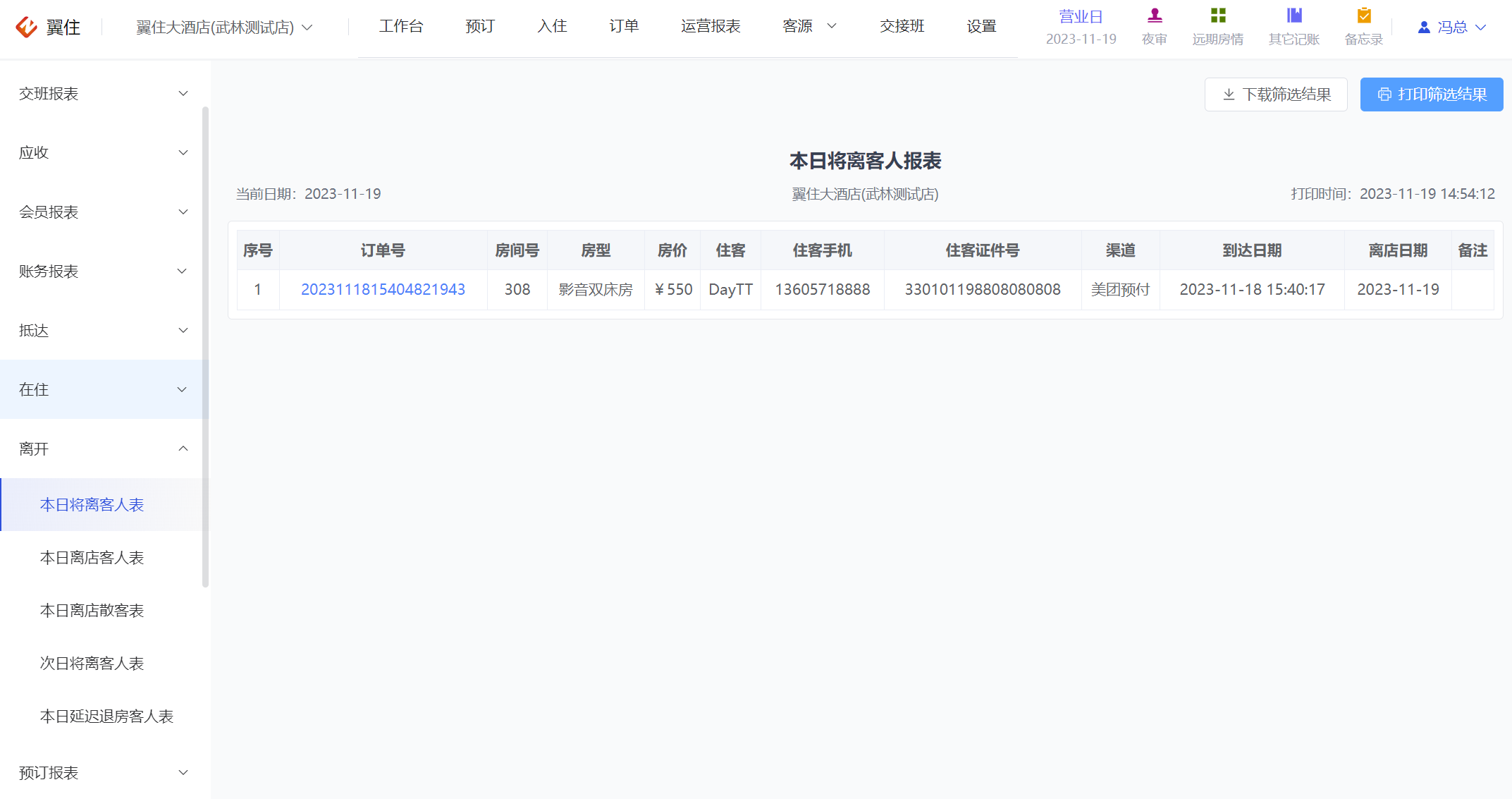Image resolution: width=1512 pixels, height=799 pixels.
Task: Open the 设置 menu item
Action: click(x=981, y=26)
